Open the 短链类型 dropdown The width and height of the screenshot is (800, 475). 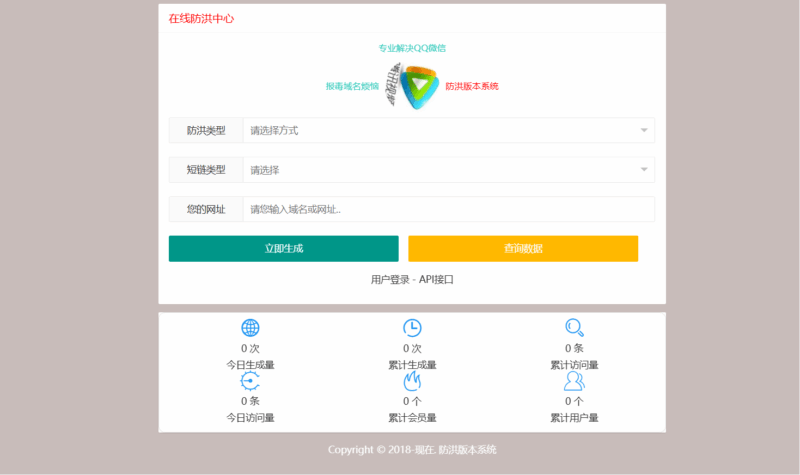(449, 170)
